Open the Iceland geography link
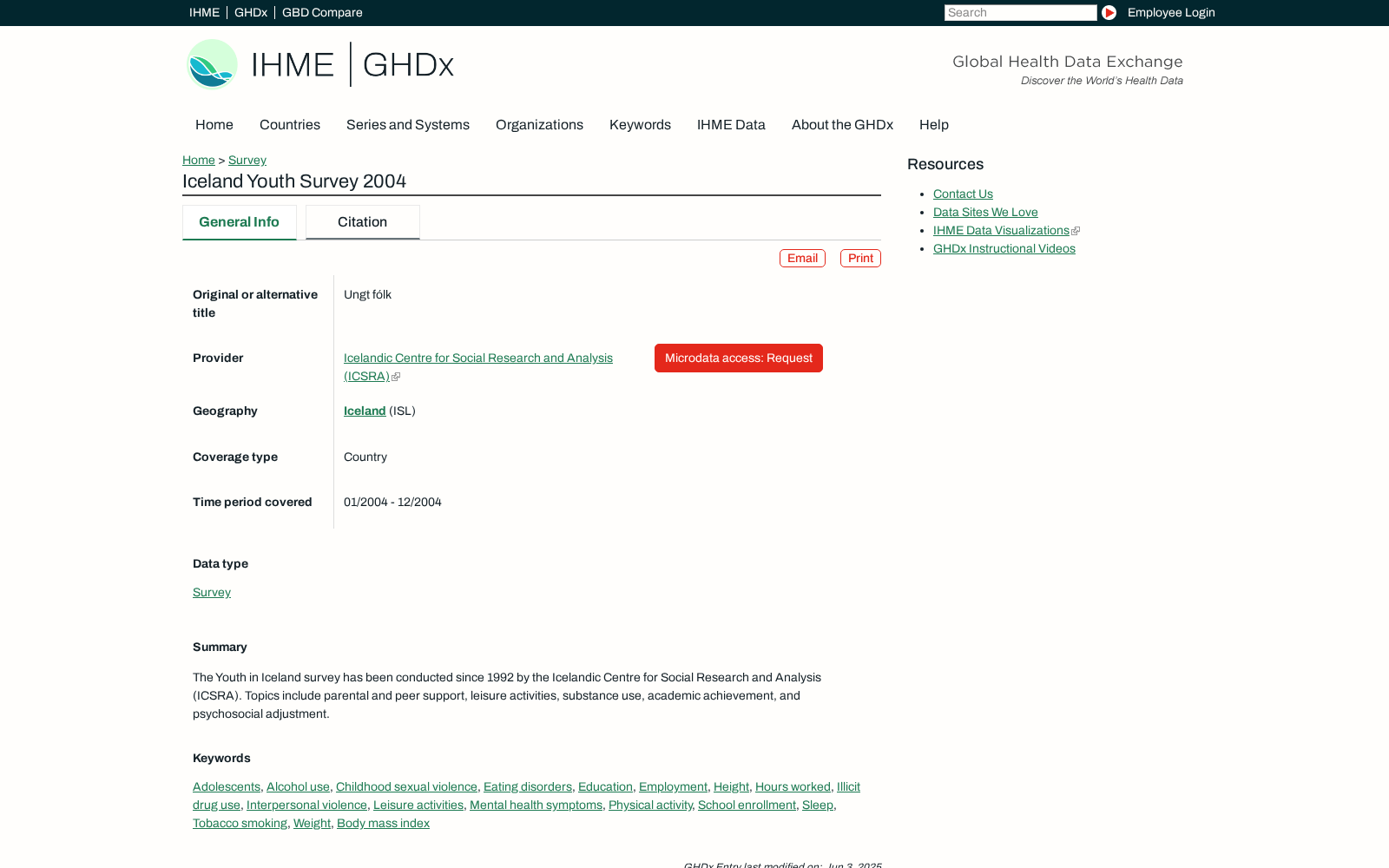 [365, 411]
